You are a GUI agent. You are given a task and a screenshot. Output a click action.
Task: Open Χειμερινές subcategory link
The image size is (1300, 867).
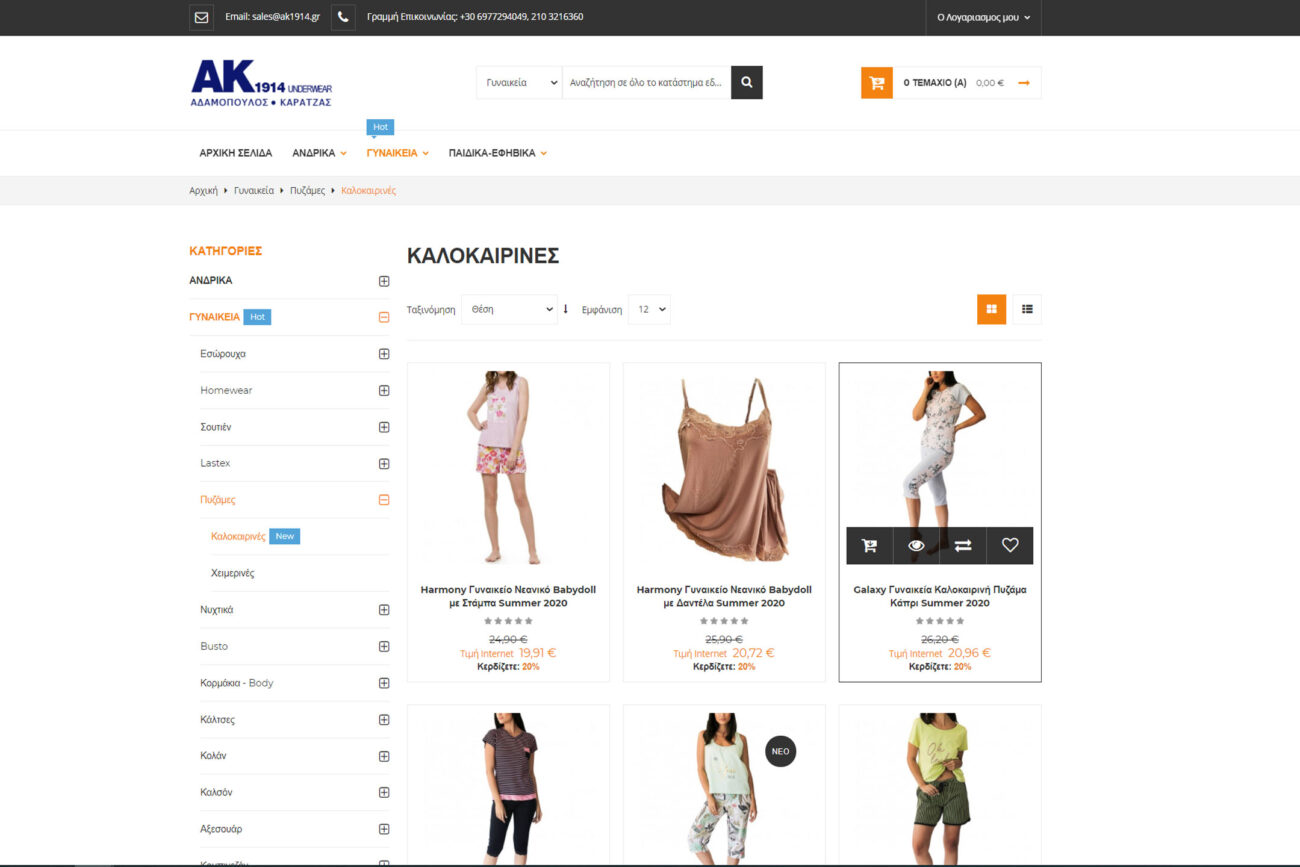(x=232, y=573)
